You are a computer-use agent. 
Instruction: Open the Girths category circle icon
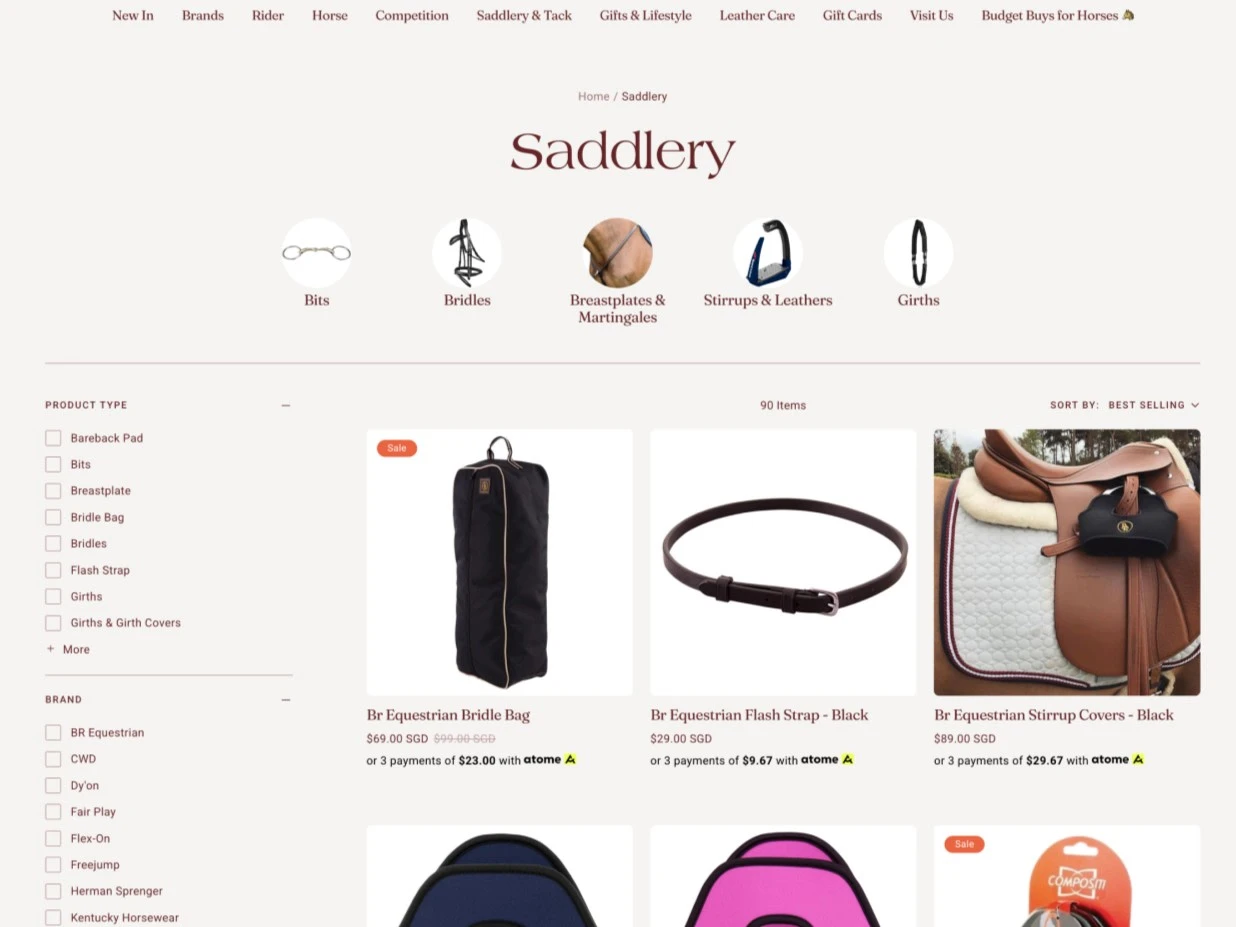pos(918,253)
